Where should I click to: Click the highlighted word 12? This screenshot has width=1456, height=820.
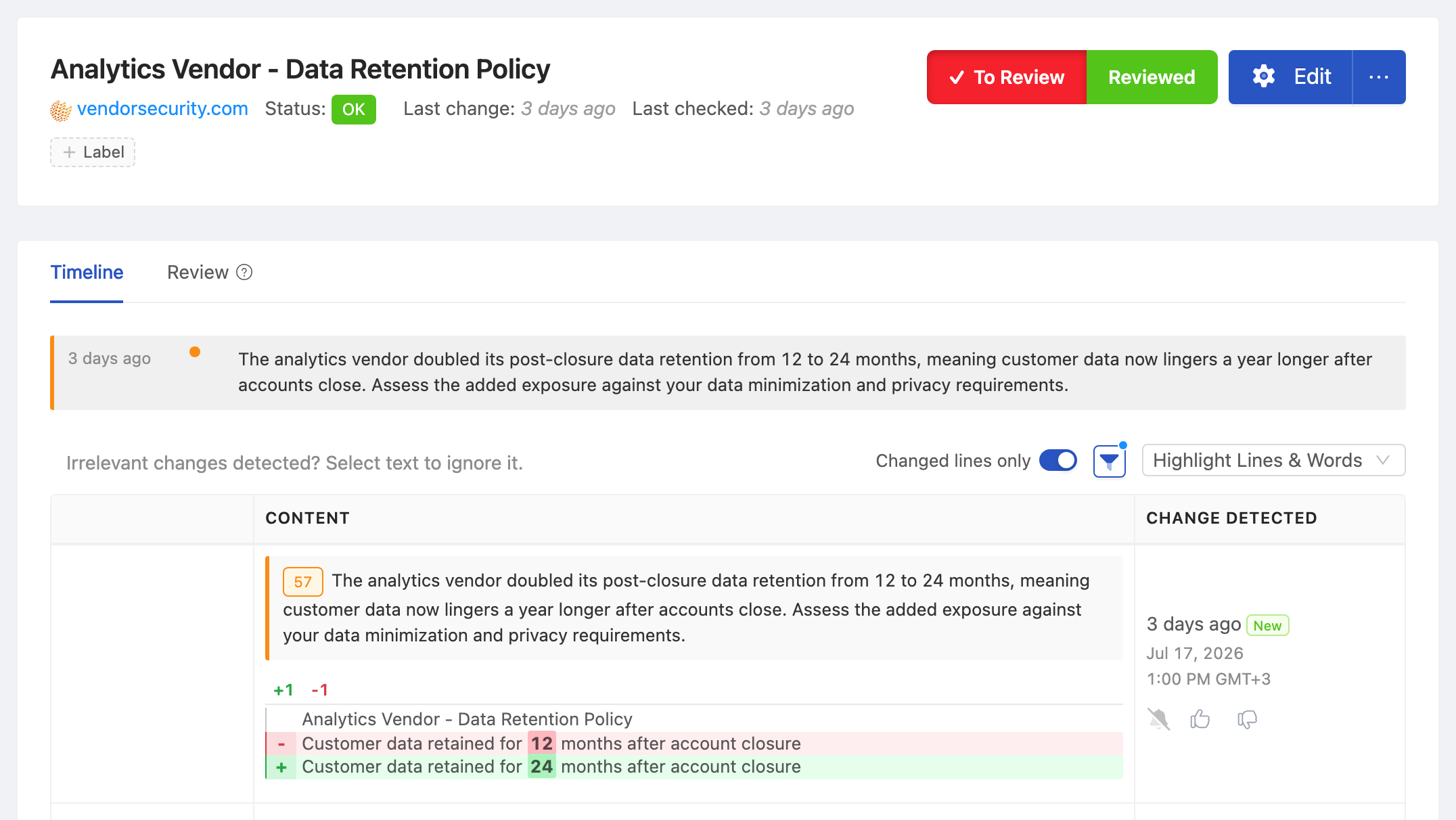point(541,744)
